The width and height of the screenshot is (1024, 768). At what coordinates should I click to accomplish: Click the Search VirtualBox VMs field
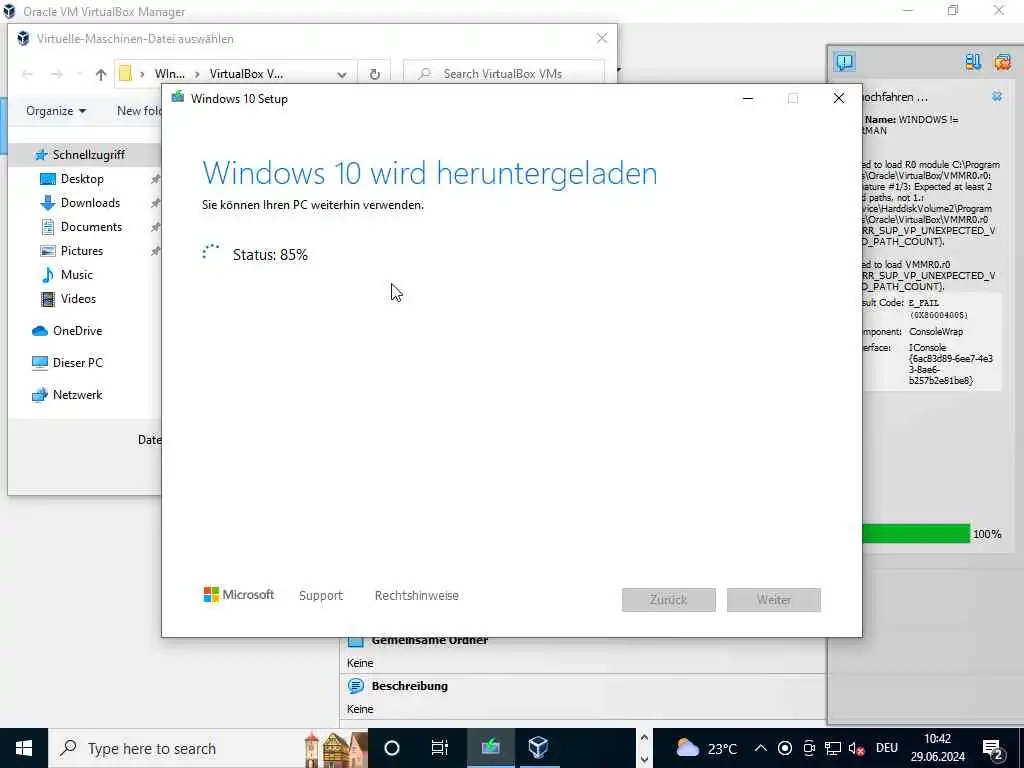coord(504,74)
